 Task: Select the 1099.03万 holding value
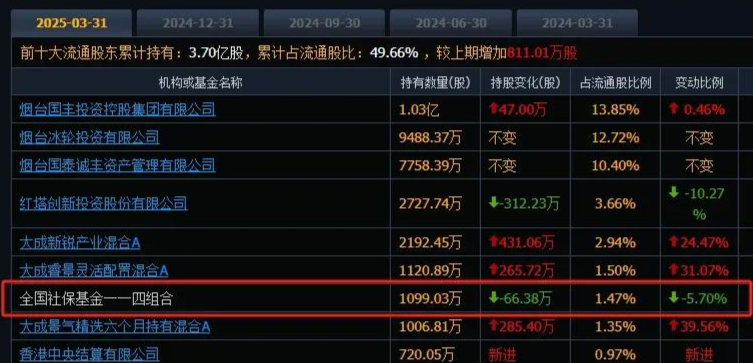point(430,299)
